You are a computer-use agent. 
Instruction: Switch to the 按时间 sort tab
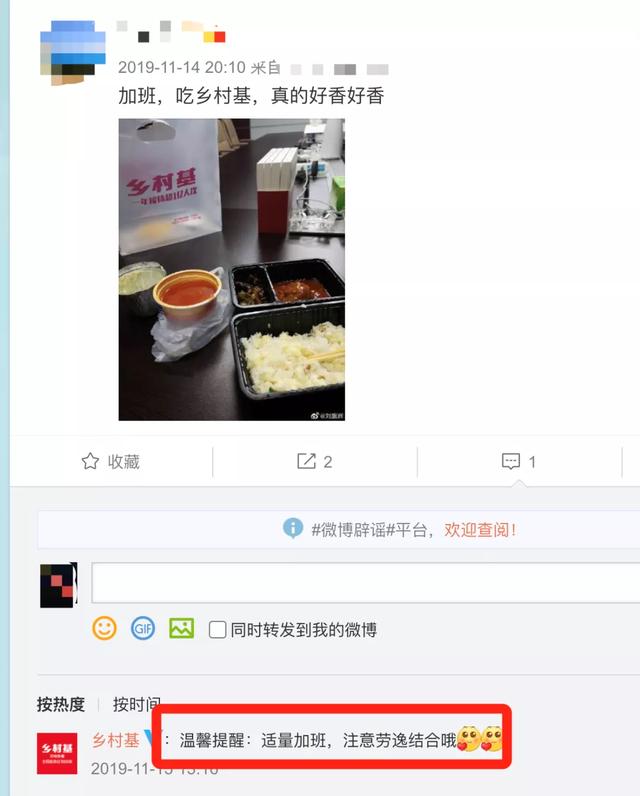pos(137,704)
